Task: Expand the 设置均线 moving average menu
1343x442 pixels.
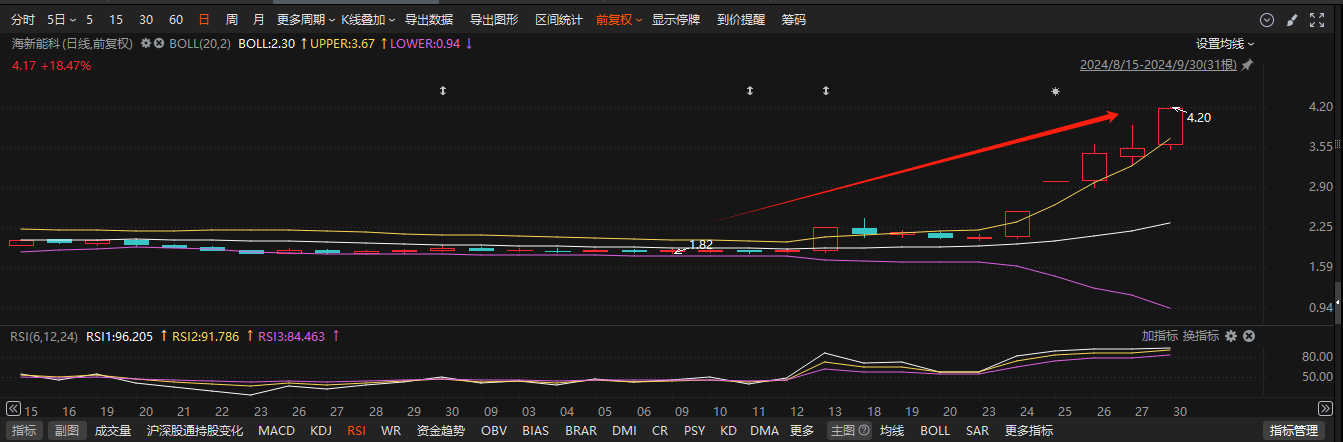Action: 1225,43
